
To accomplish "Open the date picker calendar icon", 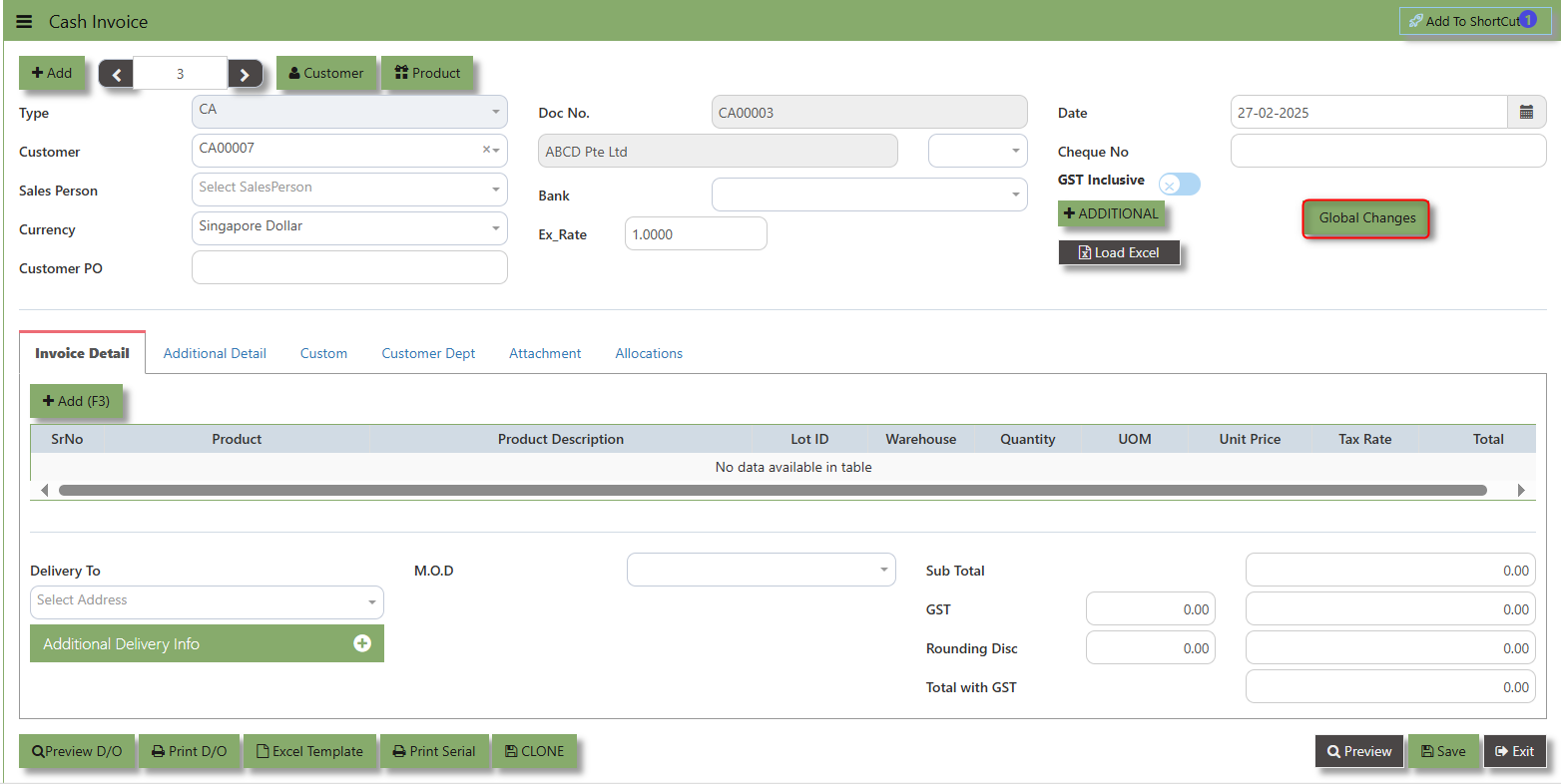I will pos(1526,113).
